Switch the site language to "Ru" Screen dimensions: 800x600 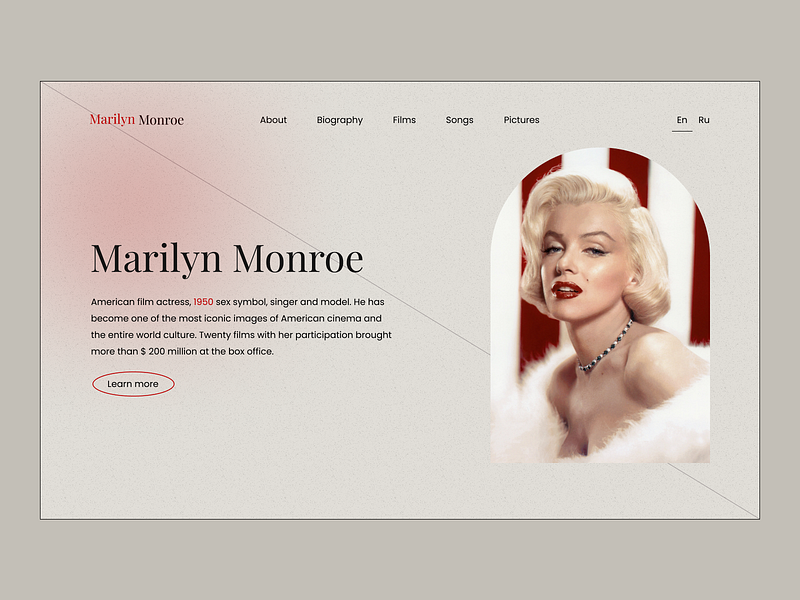(x=705, y=120)
